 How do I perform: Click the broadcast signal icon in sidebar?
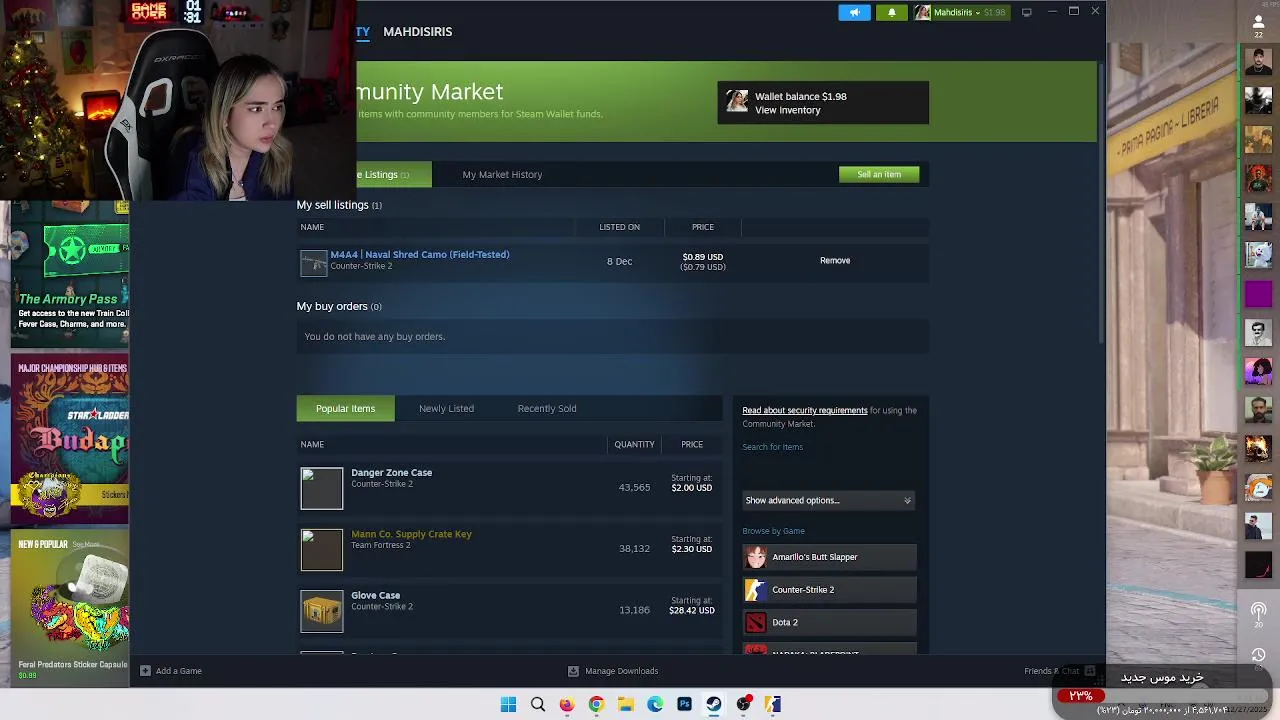1258,611
